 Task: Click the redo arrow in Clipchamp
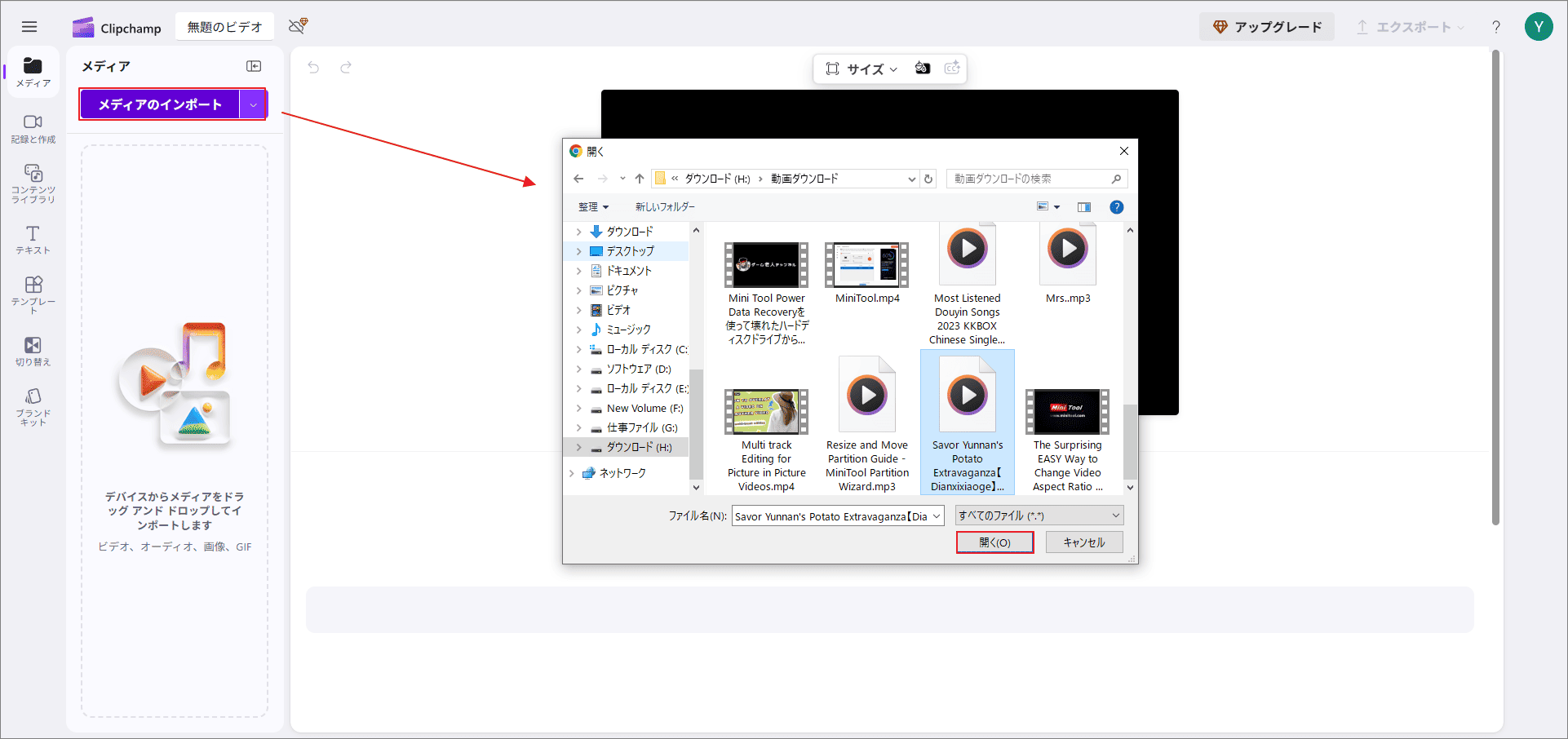point(346,68)
